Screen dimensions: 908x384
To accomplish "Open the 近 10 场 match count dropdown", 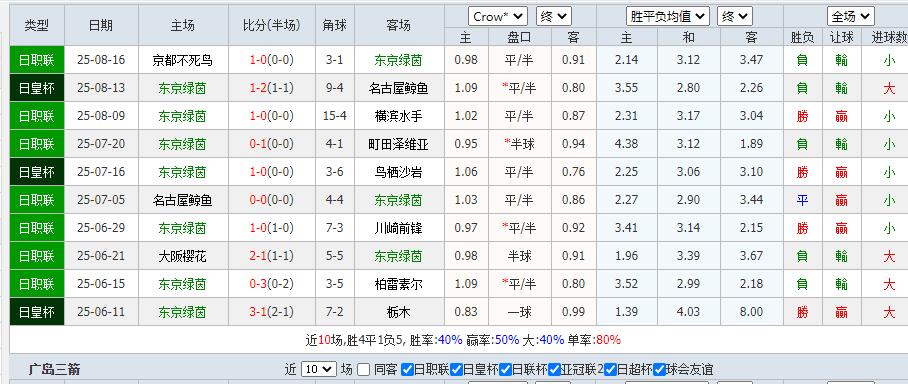I will 318,369.
